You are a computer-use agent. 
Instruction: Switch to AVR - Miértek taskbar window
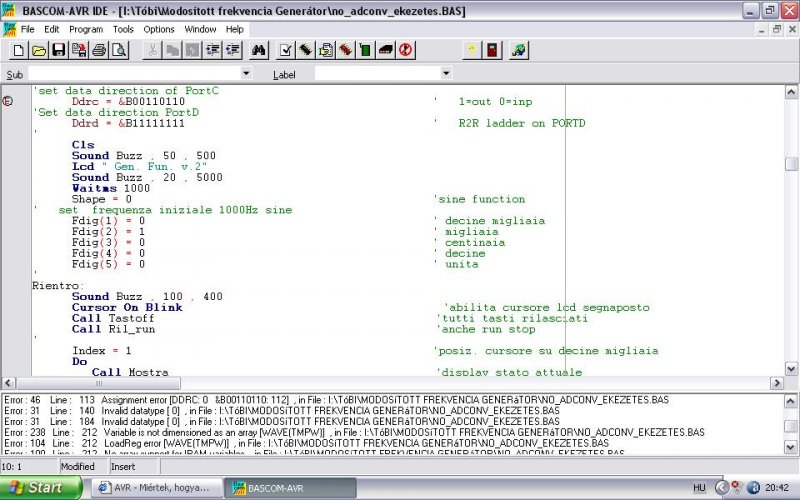click(157, 488)
